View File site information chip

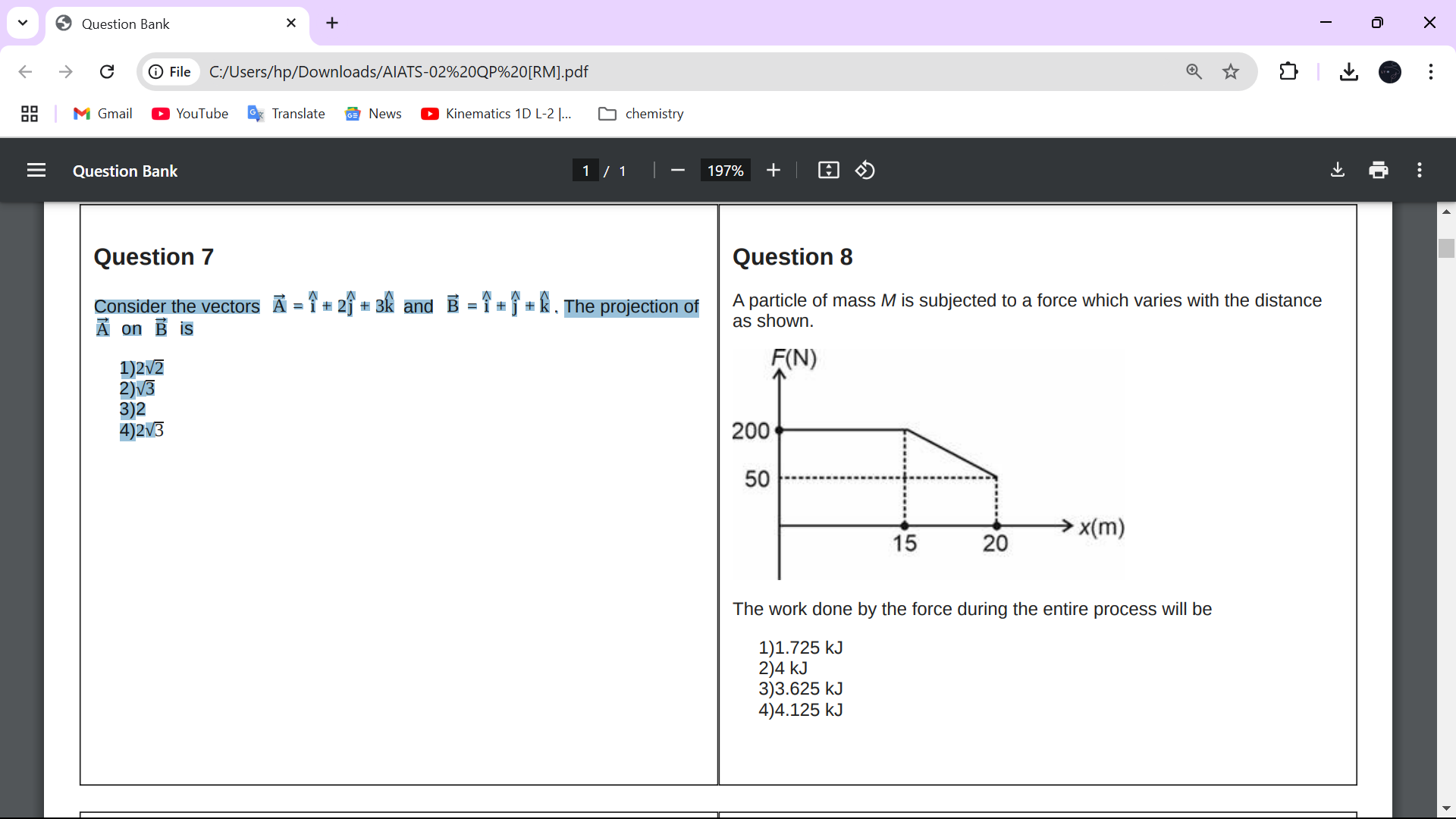pos(170,71)
